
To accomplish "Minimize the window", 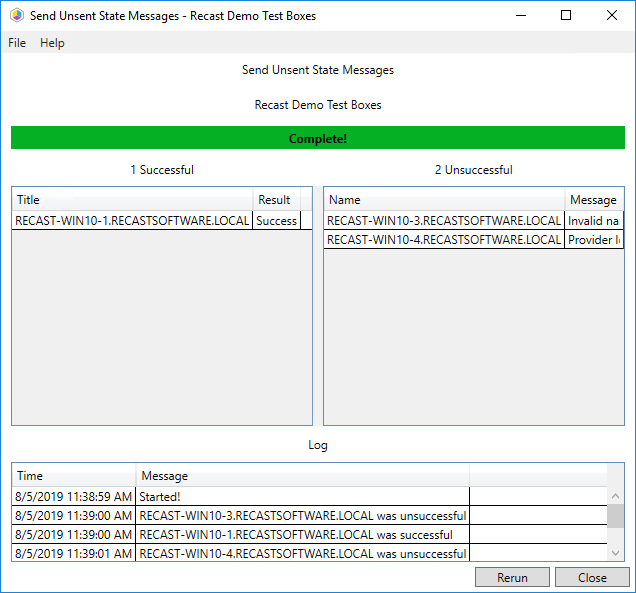I will tap(521, 15).
